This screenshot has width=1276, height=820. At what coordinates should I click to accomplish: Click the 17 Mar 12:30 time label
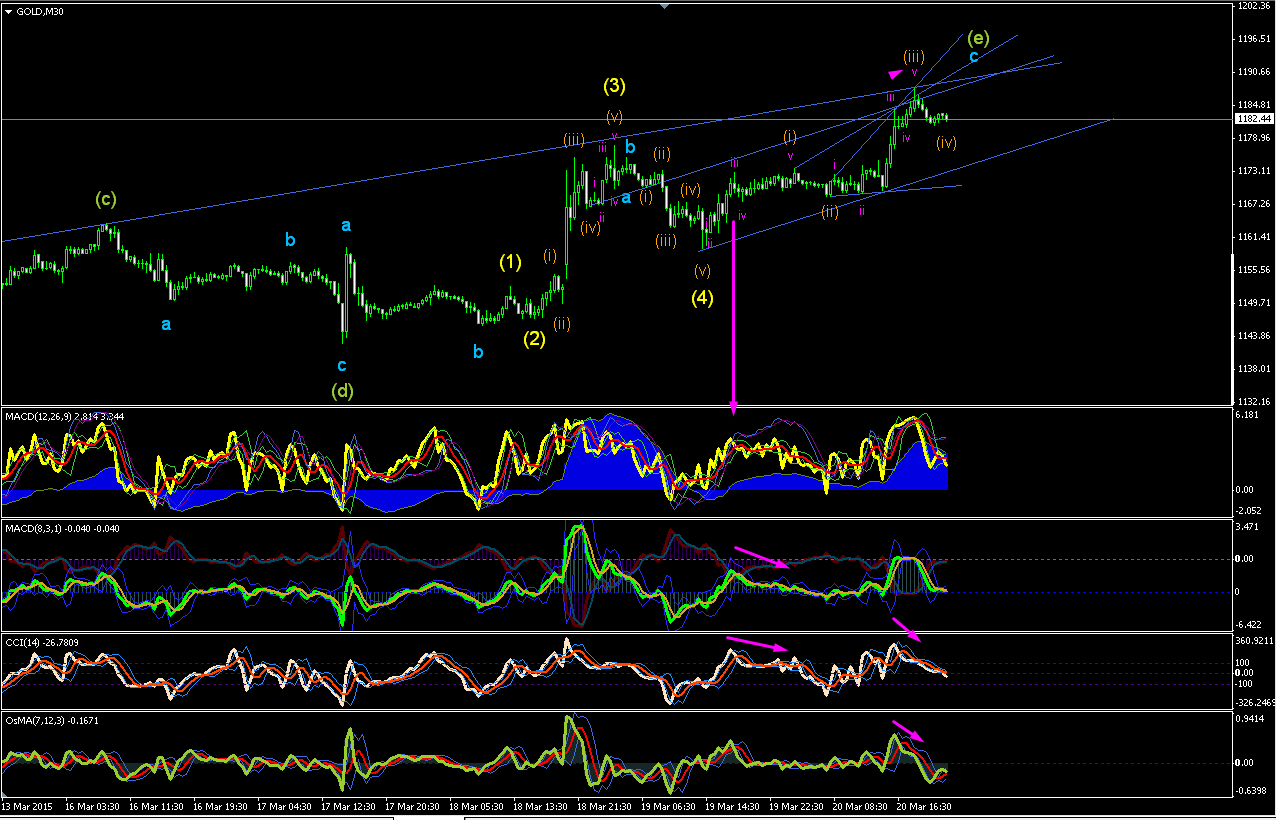coord(348,805)
